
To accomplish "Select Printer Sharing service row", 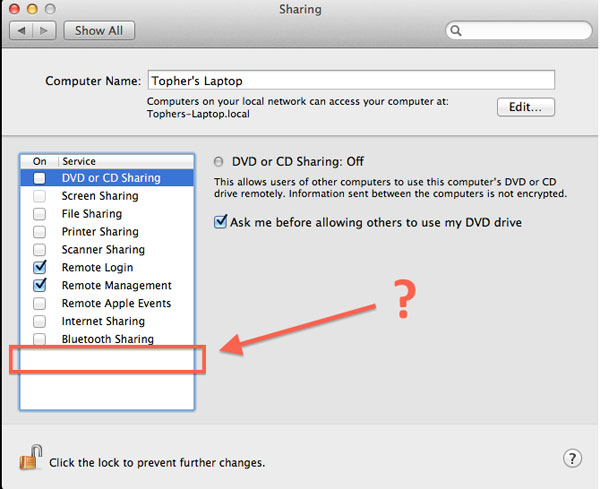I will (100, 232).
